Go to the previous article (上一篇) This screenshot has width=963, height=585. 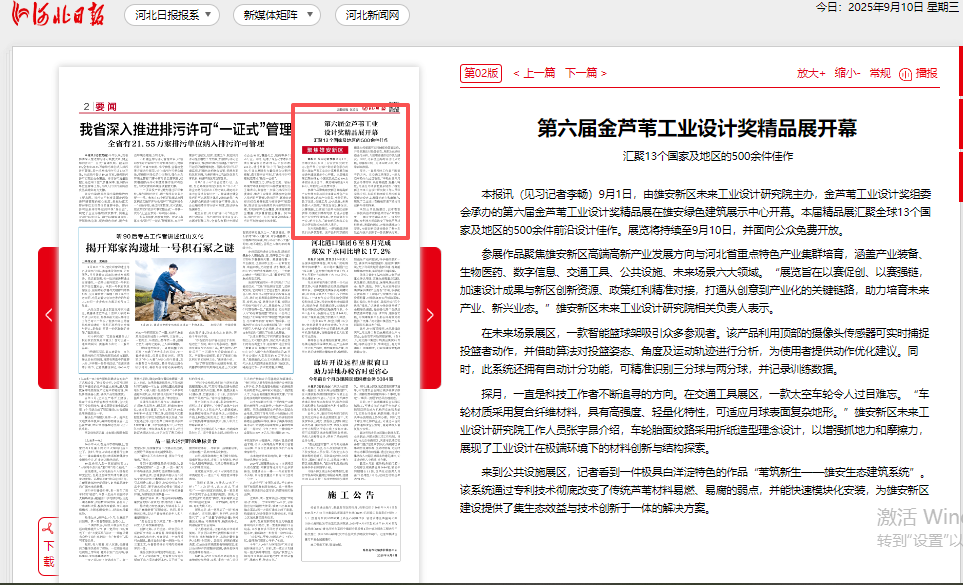click(534, 73)
